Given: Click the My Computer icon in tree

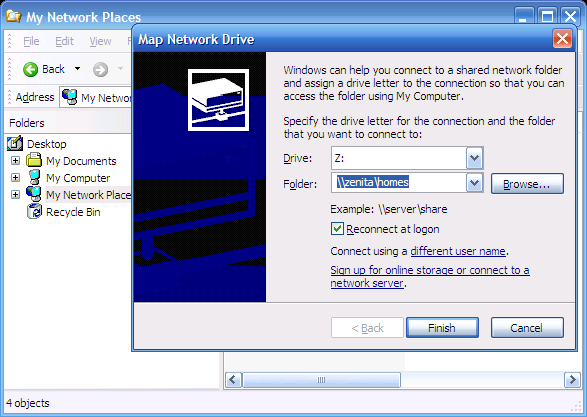Looking at the screenshot, I should coord(34,177).
